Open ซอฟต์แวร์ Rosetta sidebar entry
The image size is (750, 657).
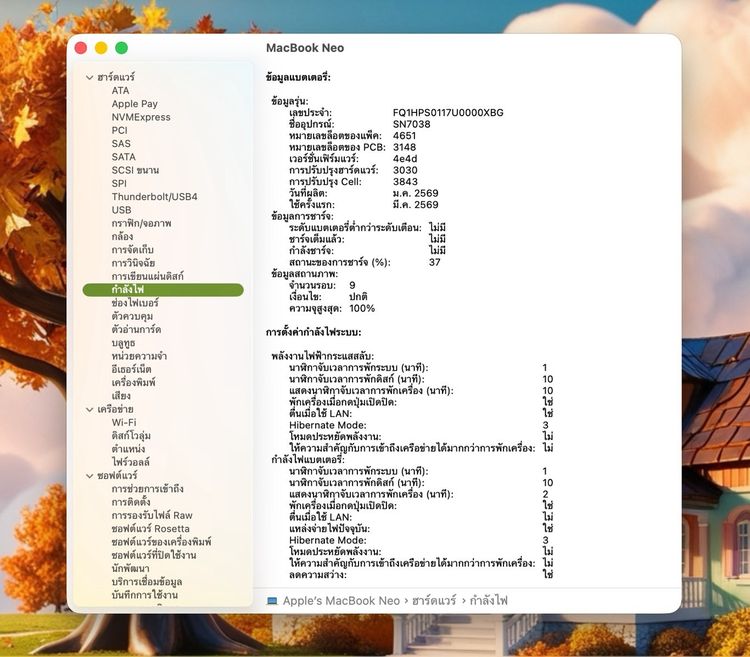click(x=151, y=529)
